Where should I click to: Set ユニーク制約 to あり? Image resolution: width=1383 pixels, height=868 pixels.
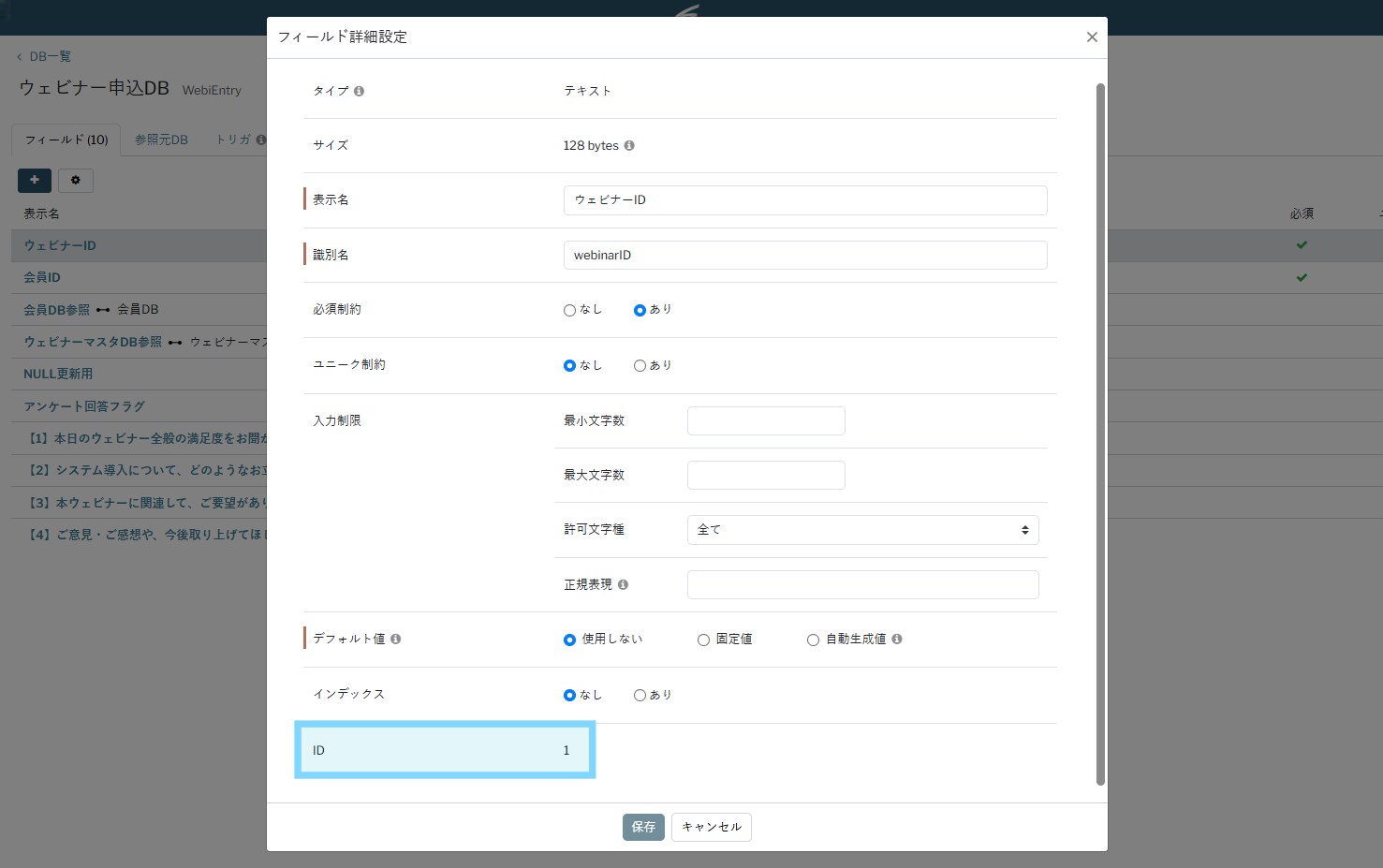pyautogui.click(x=640, y=366)
